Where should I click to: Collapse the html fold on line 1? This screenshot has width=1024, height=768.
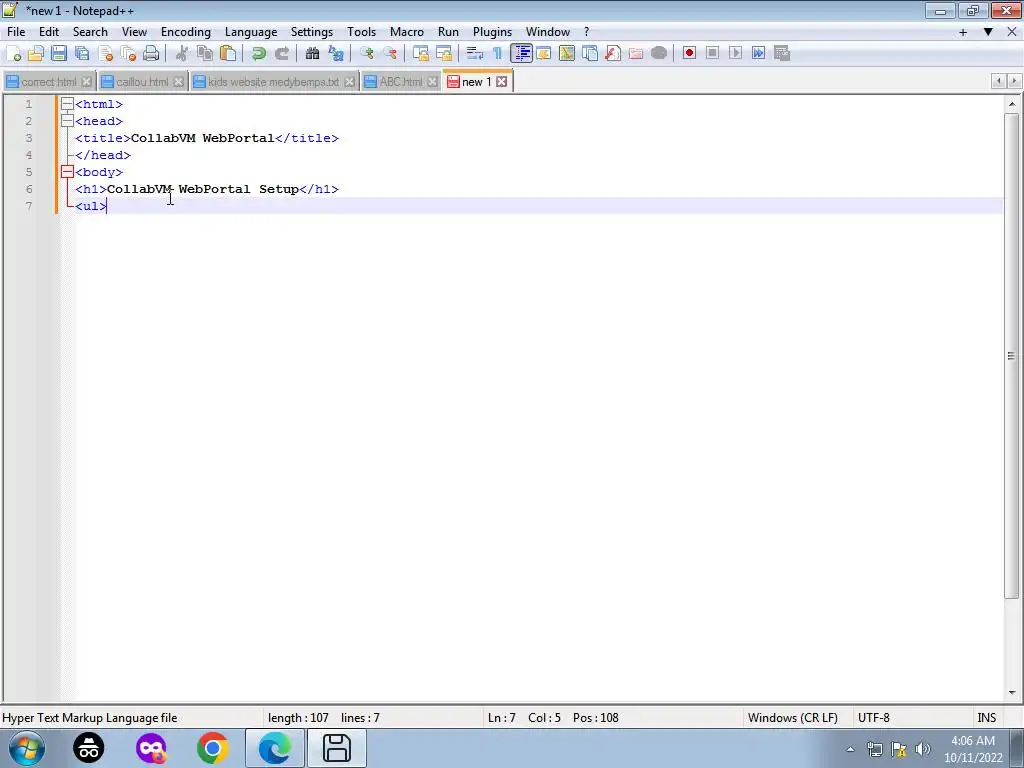[x=67, y=104]
